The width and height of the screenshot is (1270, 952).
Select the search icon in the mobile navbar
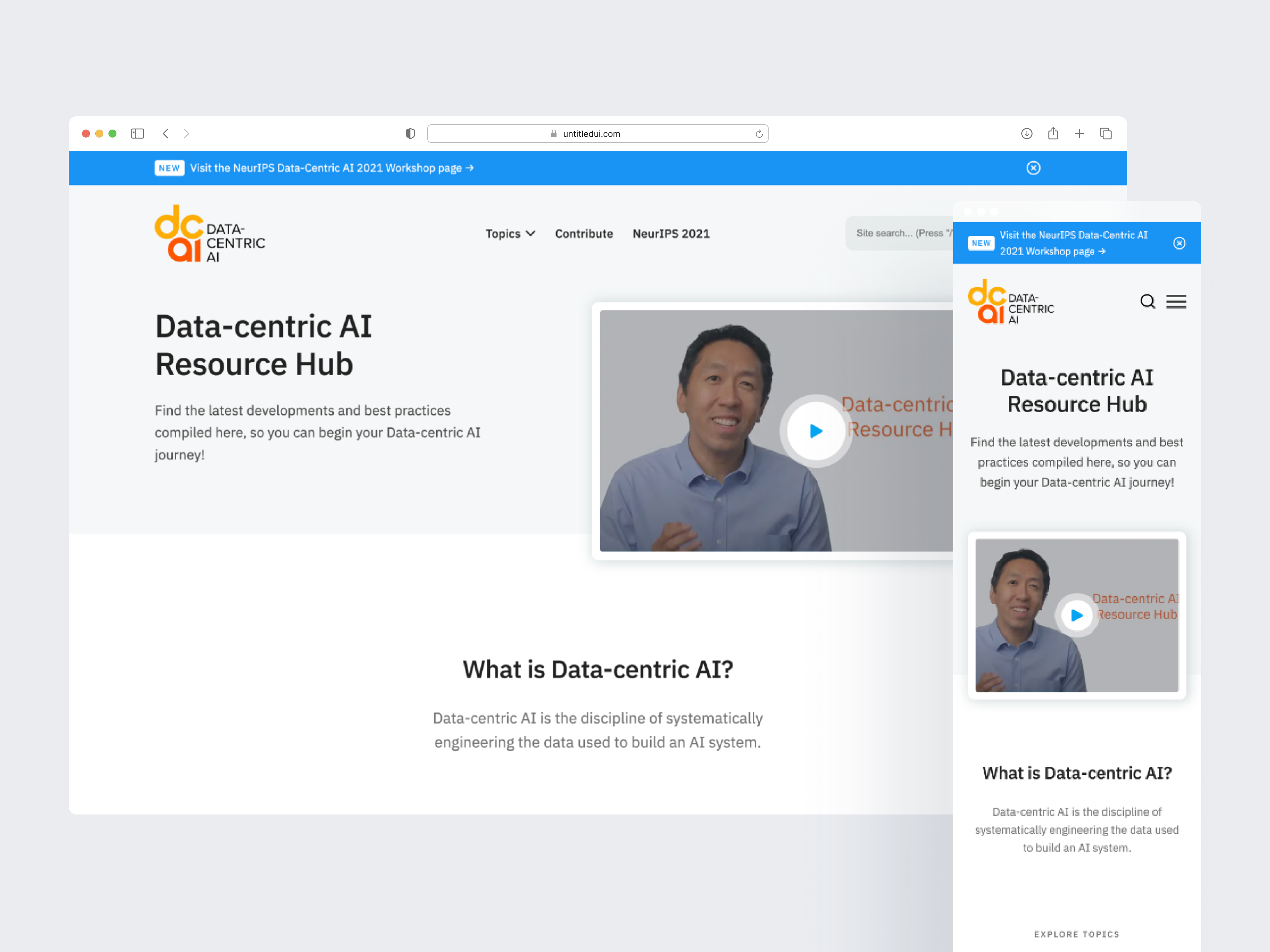pos(1148,301)
